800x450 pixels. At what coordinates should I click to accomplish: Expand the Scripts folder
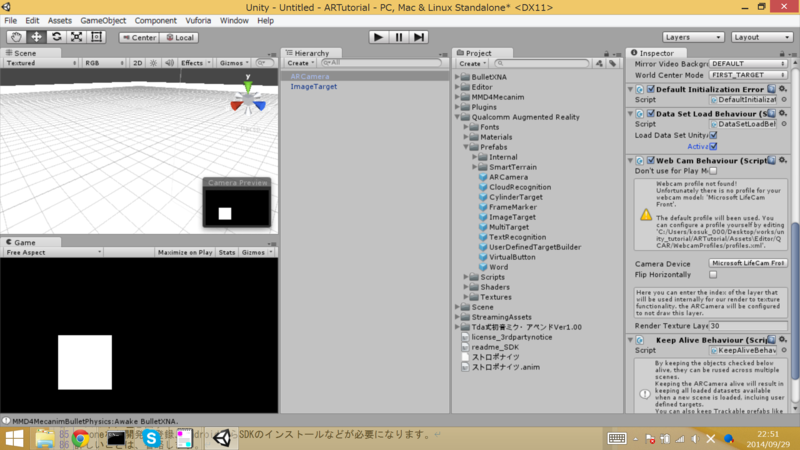pyautogui.click(x=466, y=277)
